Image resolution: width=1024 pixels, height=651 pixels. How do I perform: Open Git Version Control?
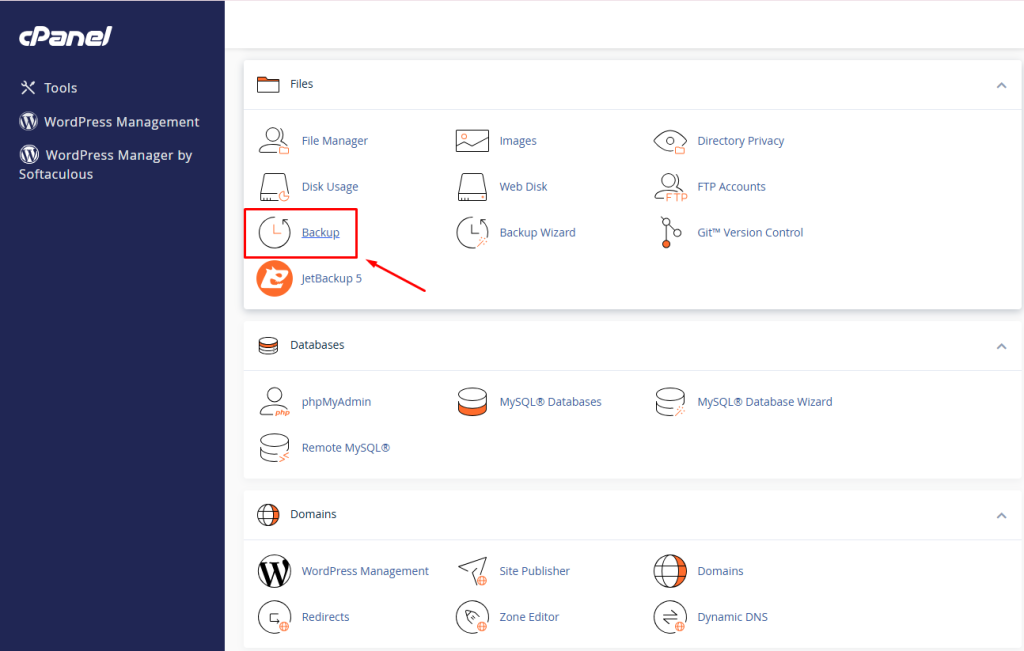pyautogui.click(x=749, y=232)
